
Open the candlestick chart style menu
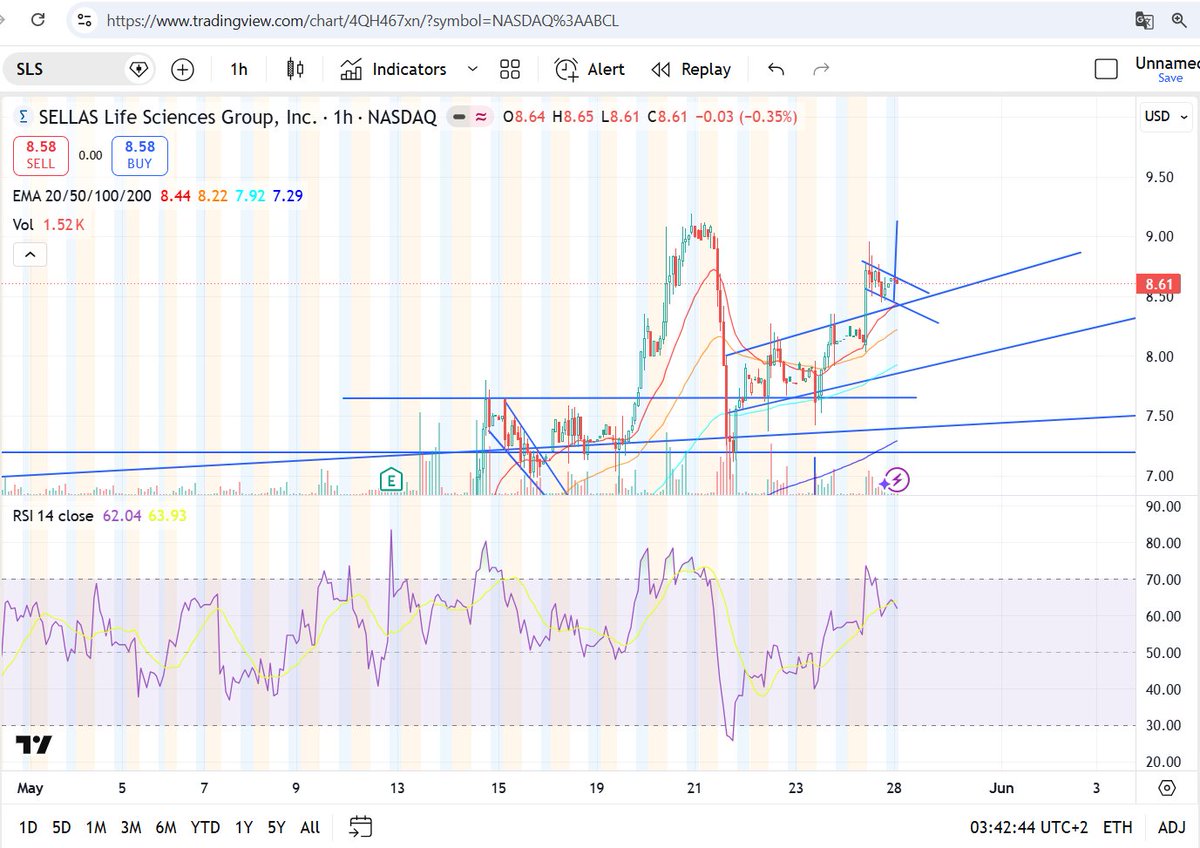(295, 69)
